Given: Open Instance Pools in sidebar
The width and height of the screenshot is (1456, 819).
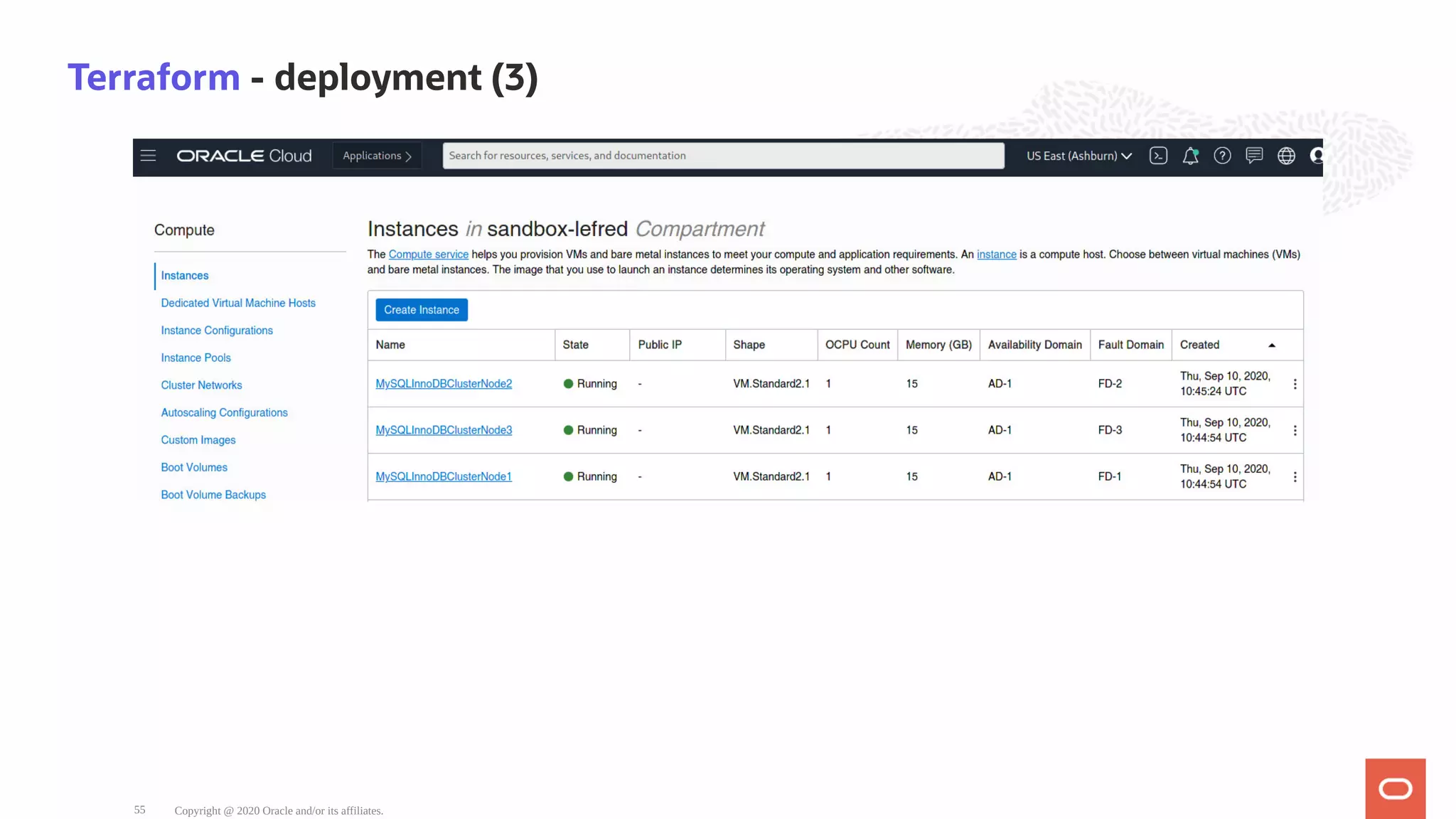Looking at the screenshot, I should coord(196,358).
